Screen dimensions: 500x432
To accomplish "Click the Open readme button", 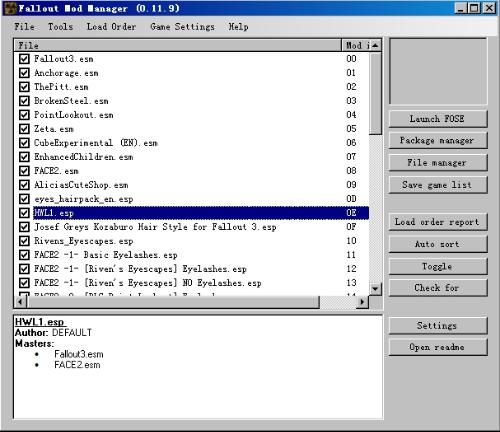I will click(x=438, y=347).
